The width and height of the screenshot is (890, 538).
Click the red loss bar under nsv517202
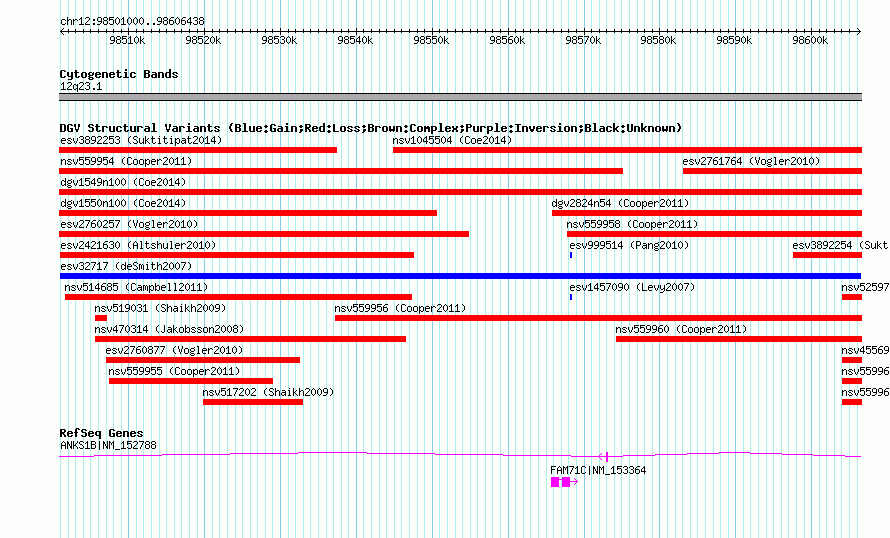point(253,402)
